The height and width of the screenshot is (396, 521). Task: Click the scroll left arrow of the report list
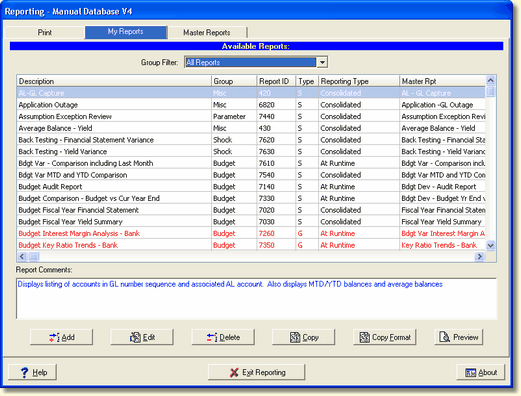(22, 256)
